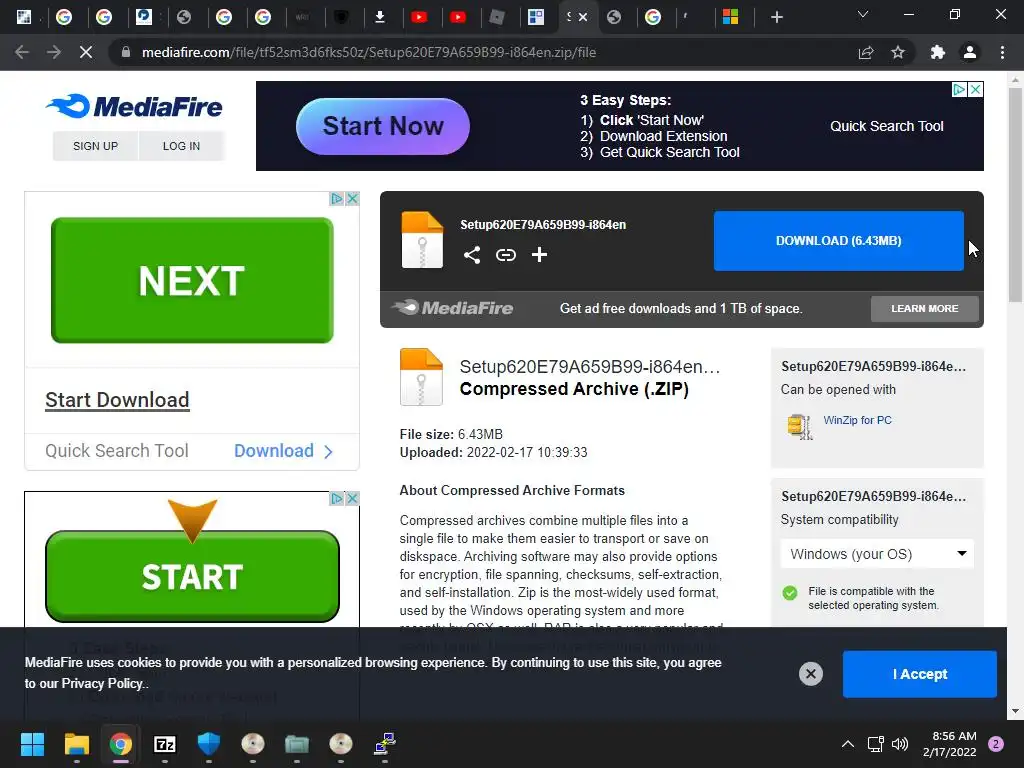
Task: Open Chrome three-dot menu
Action: (1002, 52)
